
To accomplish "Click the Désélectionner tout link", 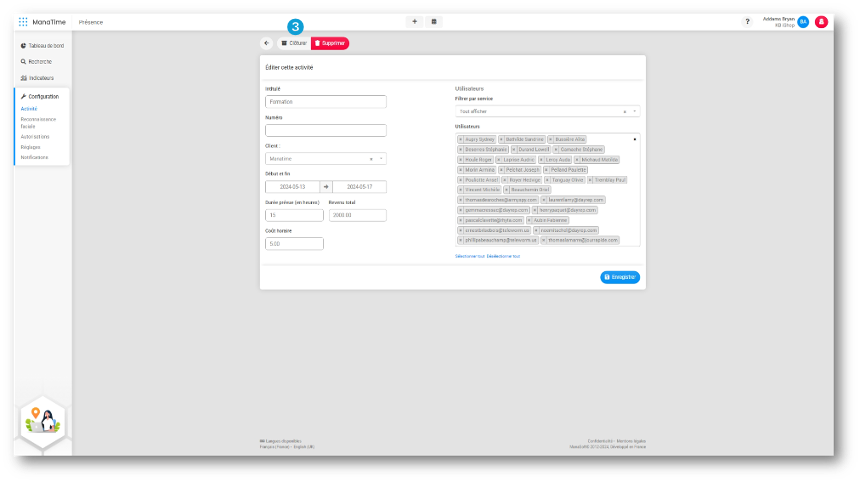I will pos(503,256).
